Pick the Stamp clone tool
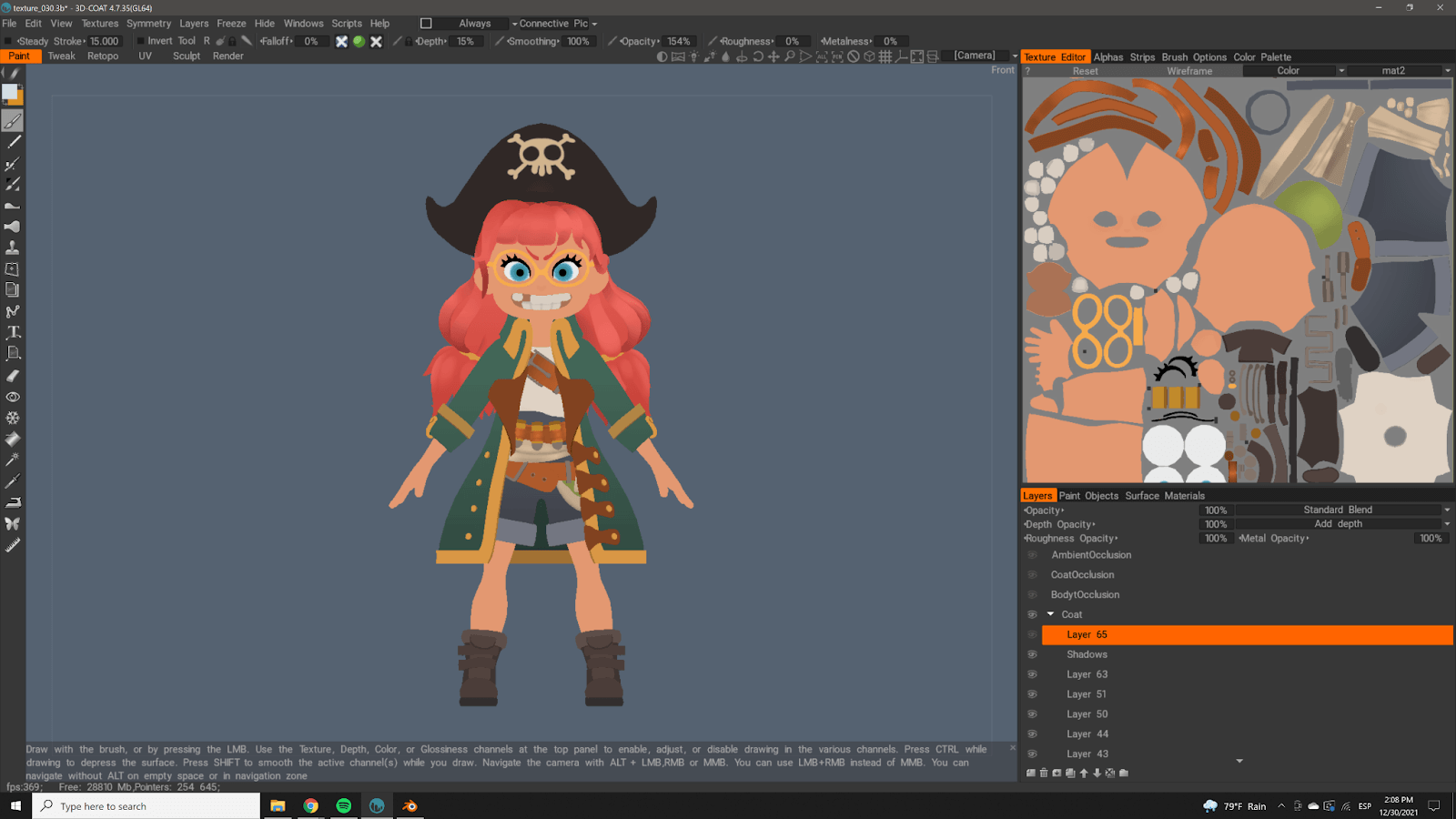Image resolution: width=1456 pixels, height=819 pixels. (x=13, y=248)
